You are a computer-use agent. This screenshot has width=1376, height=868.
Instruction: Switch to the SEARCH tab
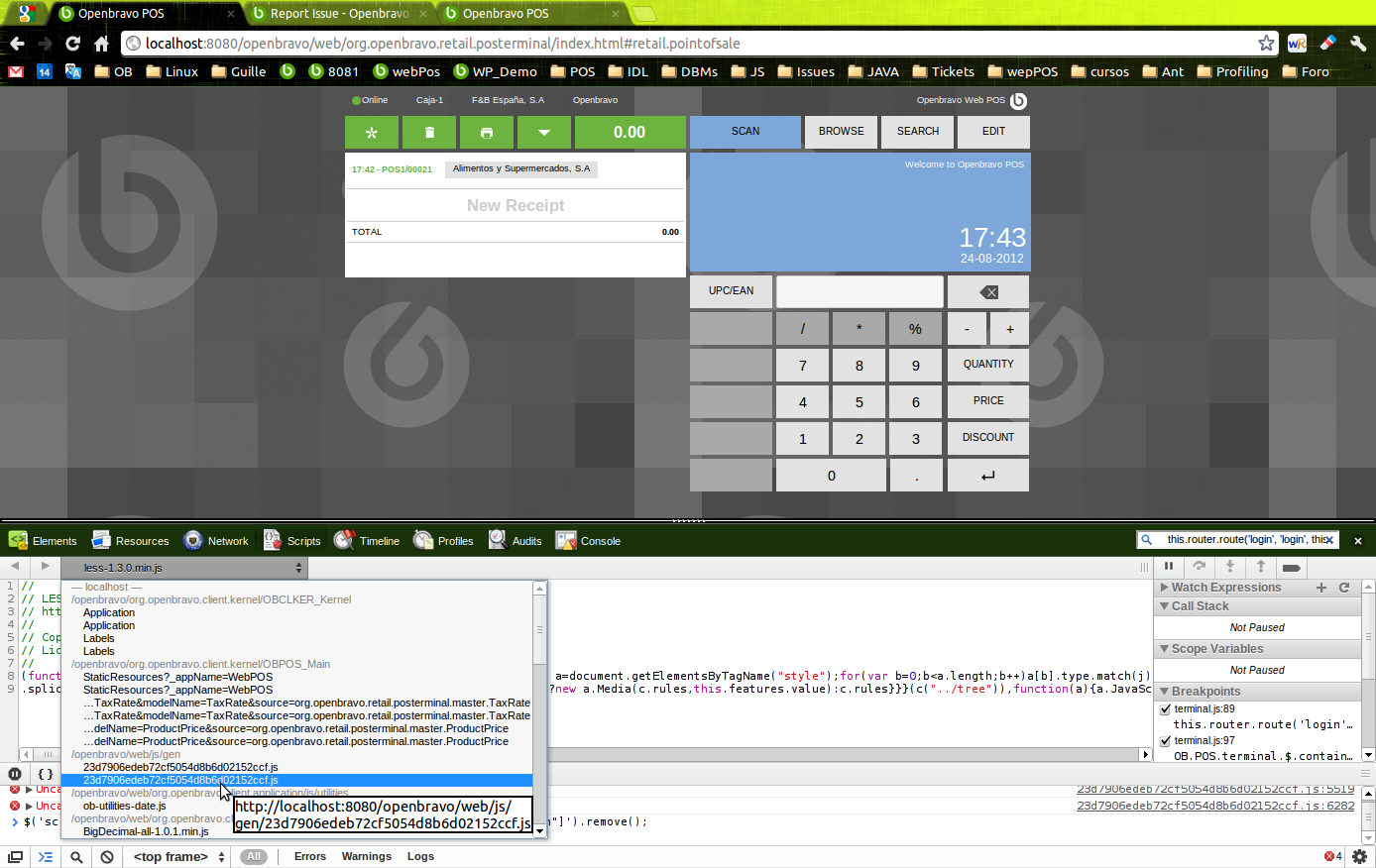coord(918,132)
